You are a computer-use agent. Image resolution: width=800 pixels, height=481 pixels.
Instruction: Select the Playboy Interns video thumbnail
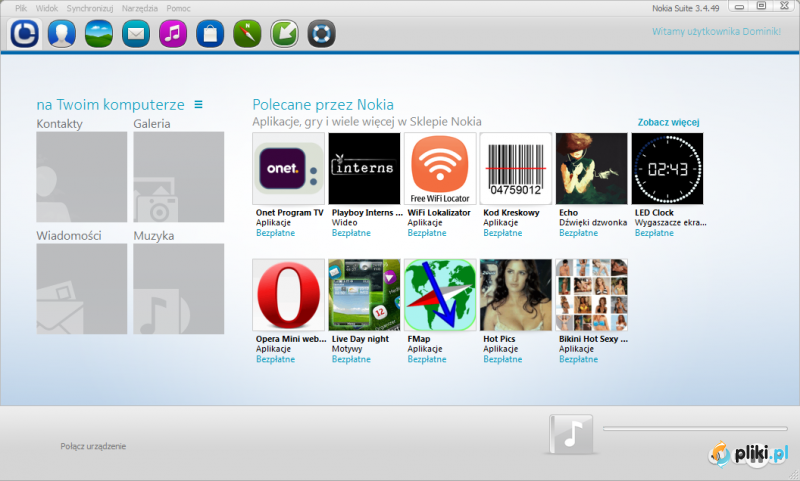click(364, 168)
